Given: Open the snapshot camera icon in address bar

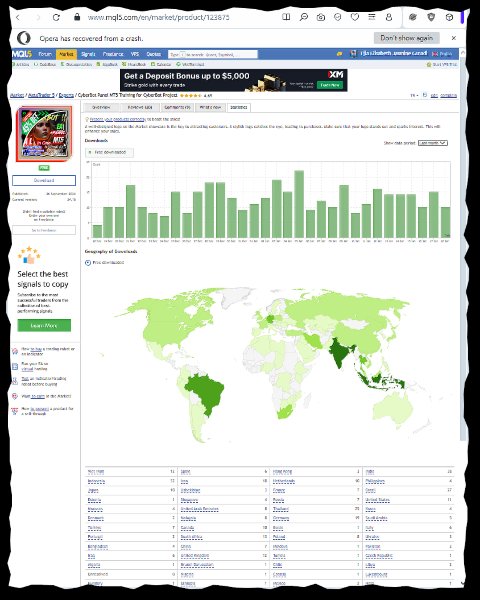Looking at the screenshot, I should coord(321,17).
